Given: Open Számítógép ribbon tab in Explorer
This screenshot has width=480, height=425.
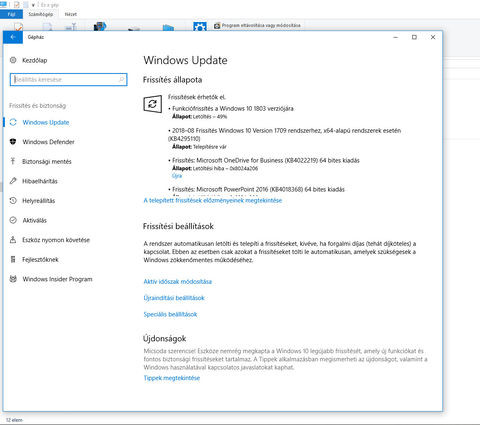Looking at the screenshot, I should (40, 14).
